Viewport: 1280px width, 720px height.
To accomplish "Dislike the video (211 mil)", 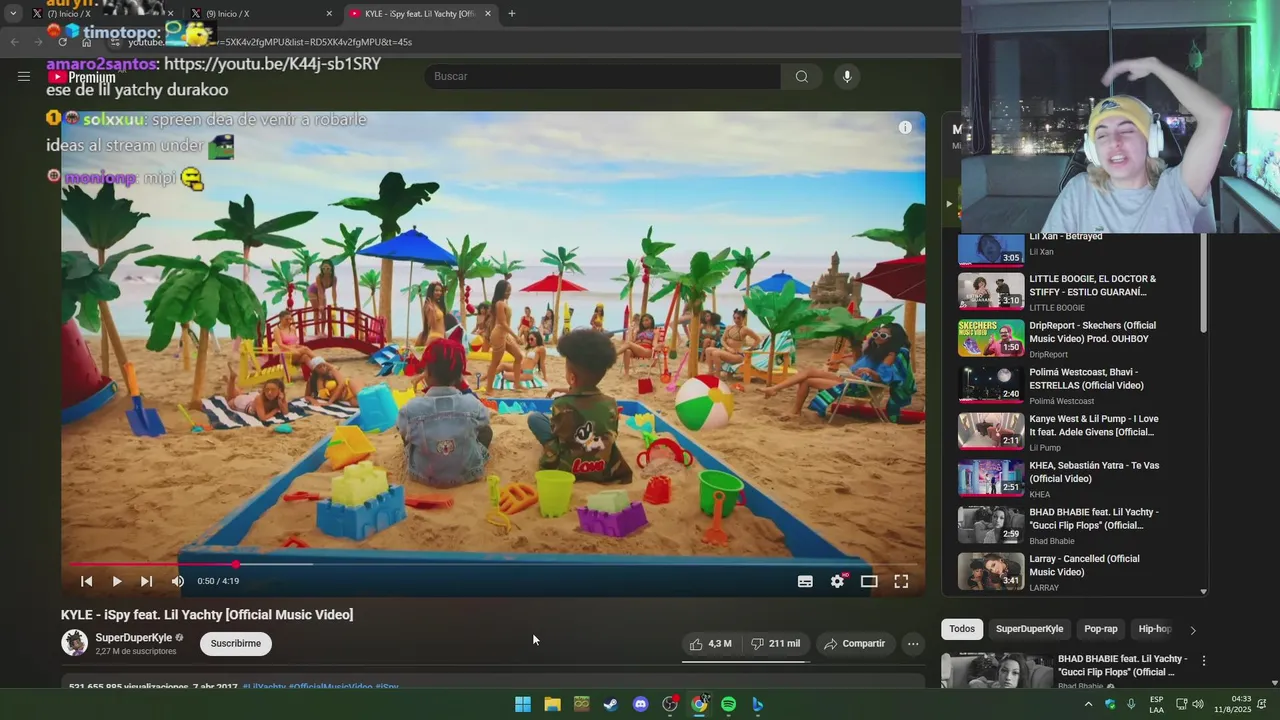I will (x=775, y=644).
